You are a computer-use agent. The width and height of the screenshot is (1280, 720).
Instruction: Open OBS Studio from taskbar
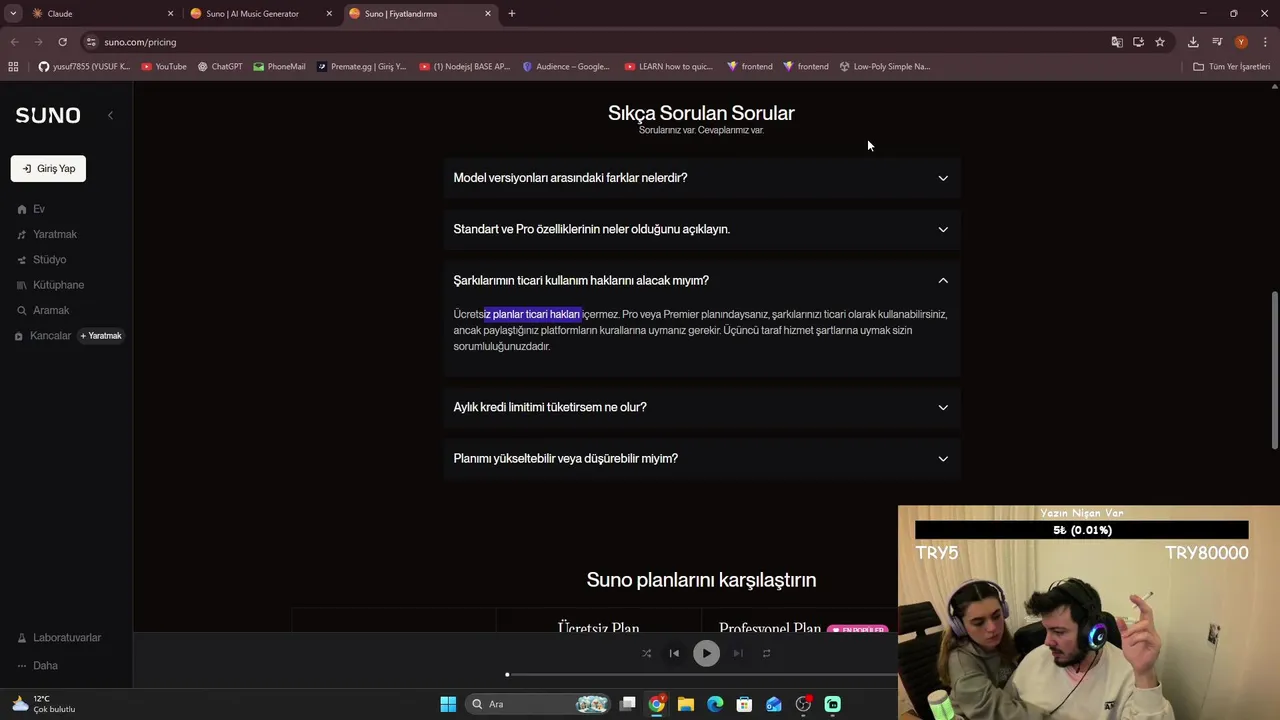point(803,704)
